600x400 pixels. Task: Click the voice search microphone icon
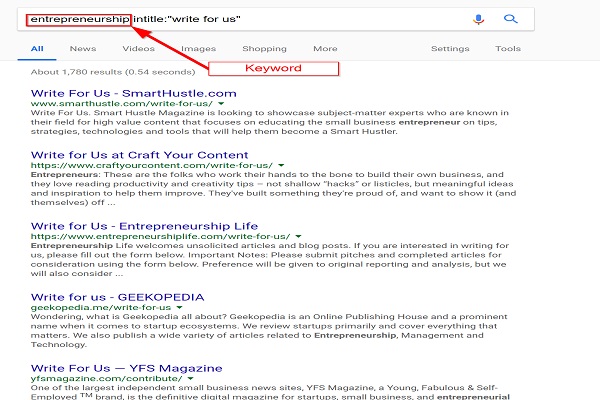pyautogui.click(x=478, y=19)
